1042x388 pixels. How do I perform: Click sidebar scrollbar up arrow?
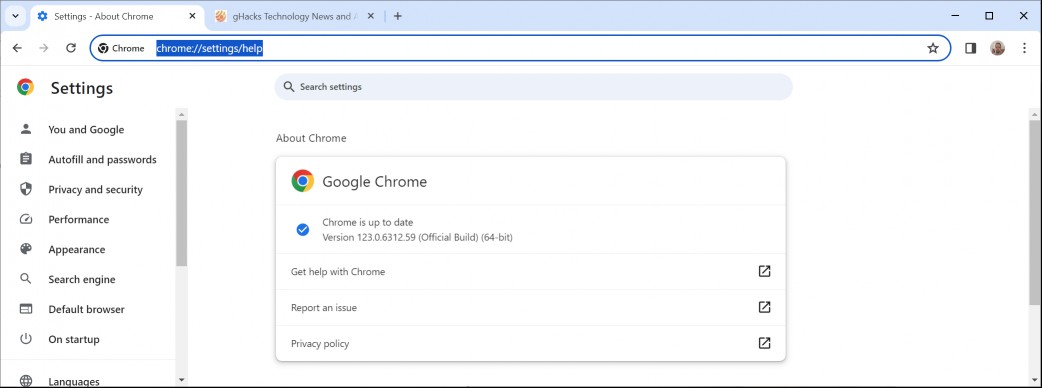coord(181,114)
